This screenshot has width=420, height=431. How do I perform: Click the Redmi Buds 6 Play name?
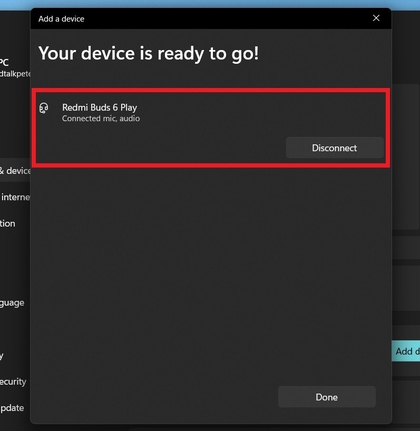coord(99,107)
